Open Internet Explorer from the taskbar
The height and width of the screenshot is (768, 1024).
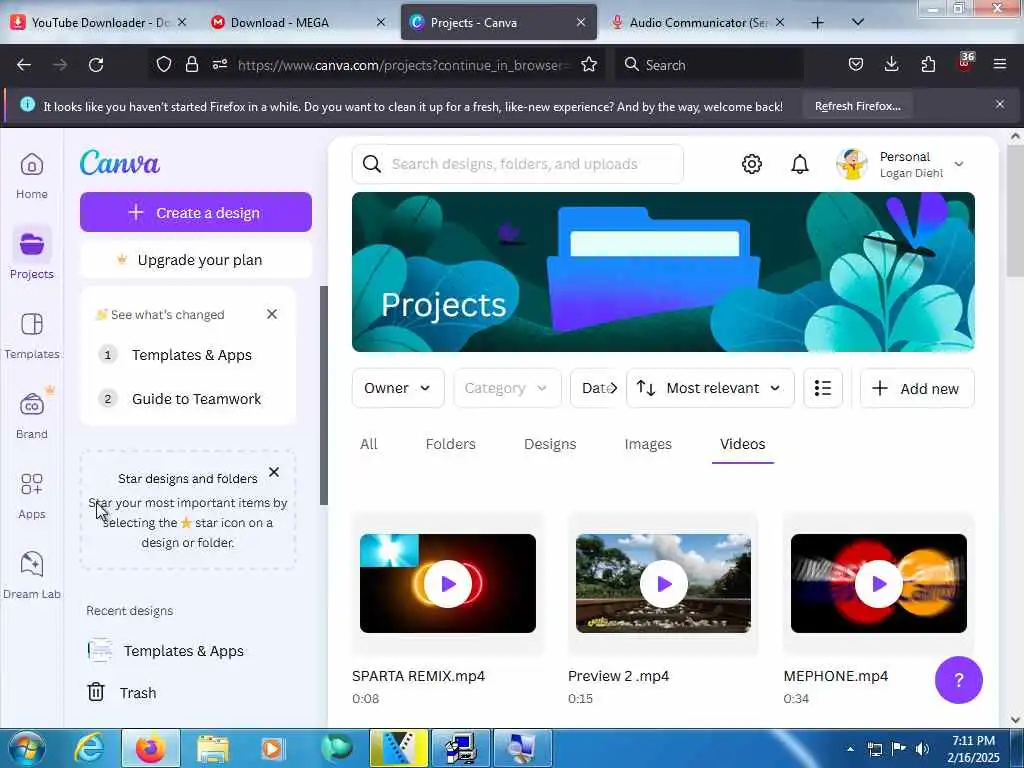coord(89,748)
